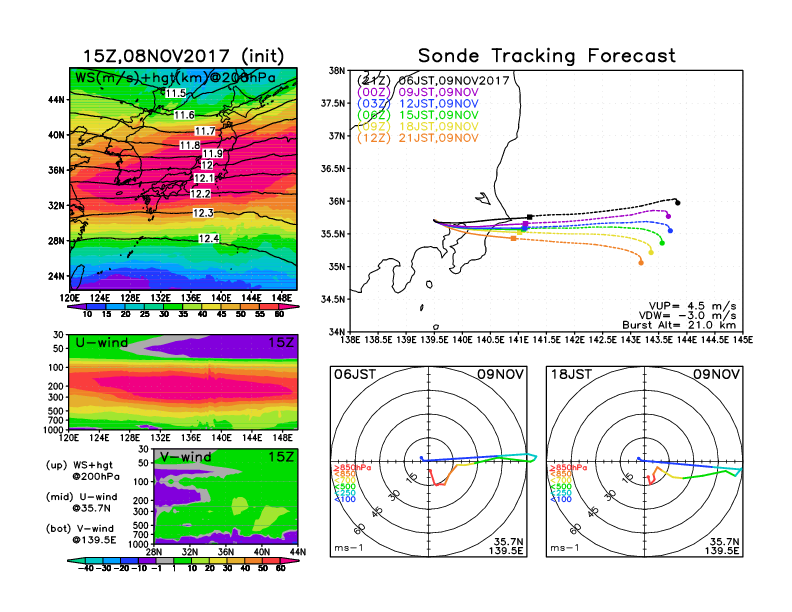This screenshot has width=792, height=612.
Task: Click <100 legend in the 18JST hodograph
Action: point(561,499)
